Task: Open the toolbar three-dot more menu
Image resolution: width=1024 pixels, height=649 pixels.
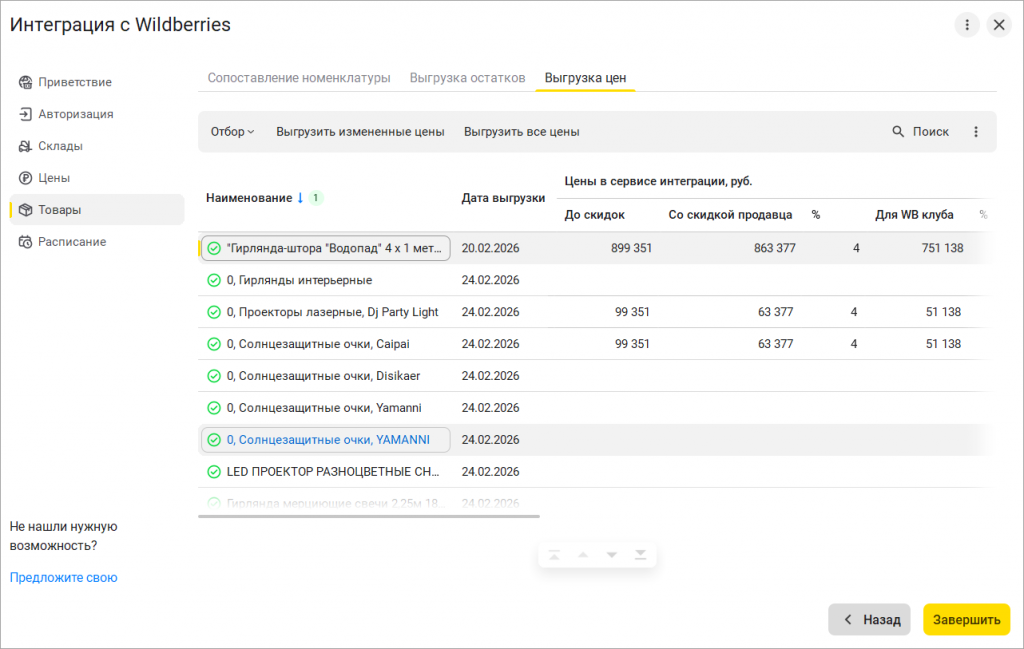Action: 976,132
